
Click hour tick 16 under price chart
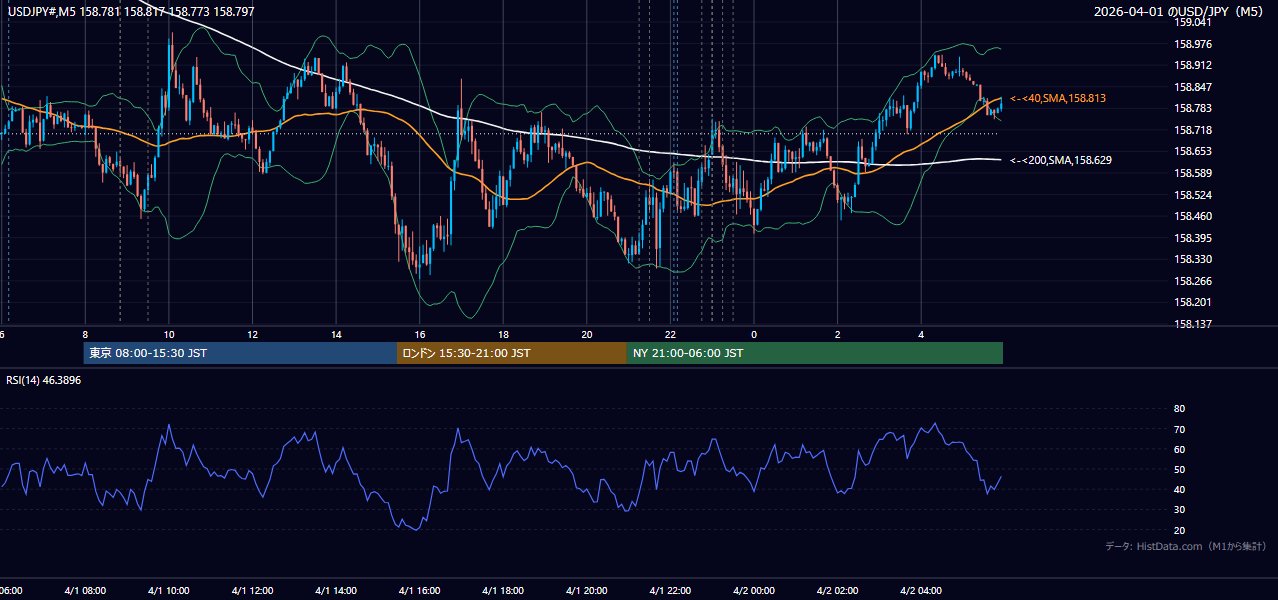click(420, 335)
